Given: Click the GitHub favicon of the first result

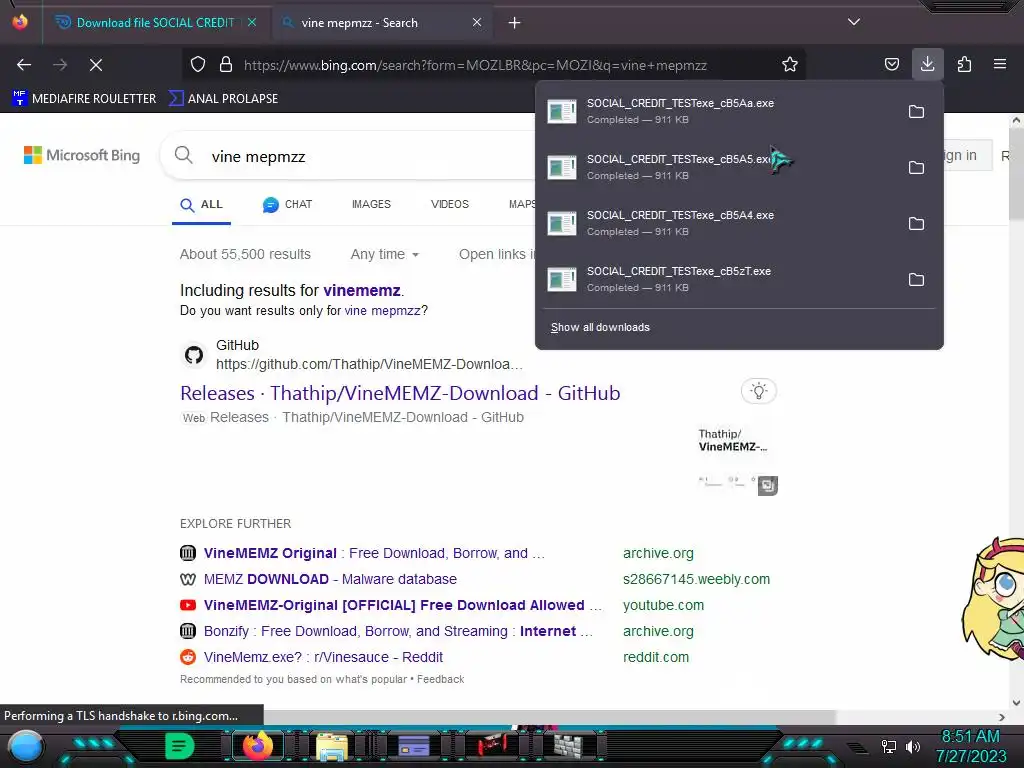Looking at the screenshot, I should point(193,355).
